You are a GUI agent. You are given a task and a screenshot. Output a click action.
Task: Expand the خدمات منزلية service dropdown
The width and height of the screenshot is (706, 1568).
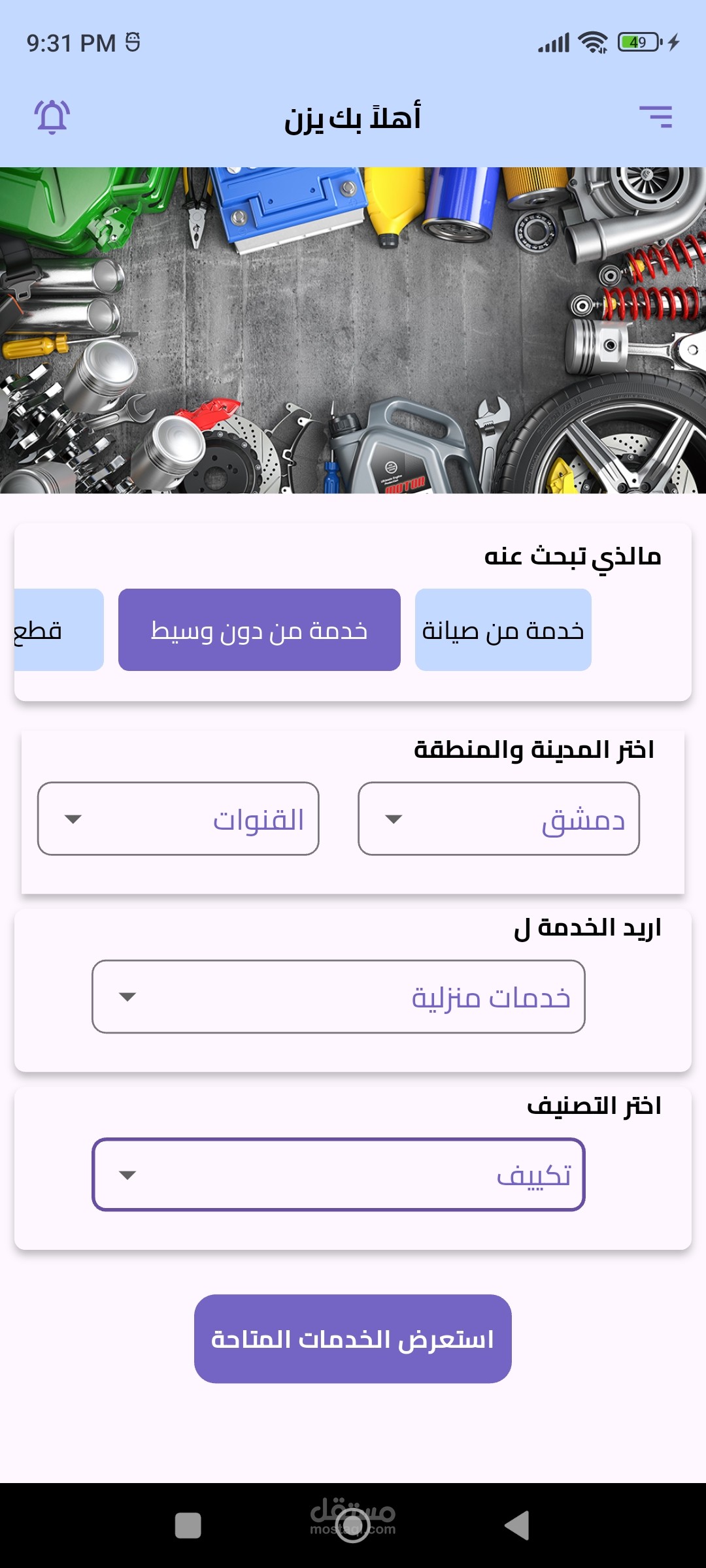click(338, 996)
